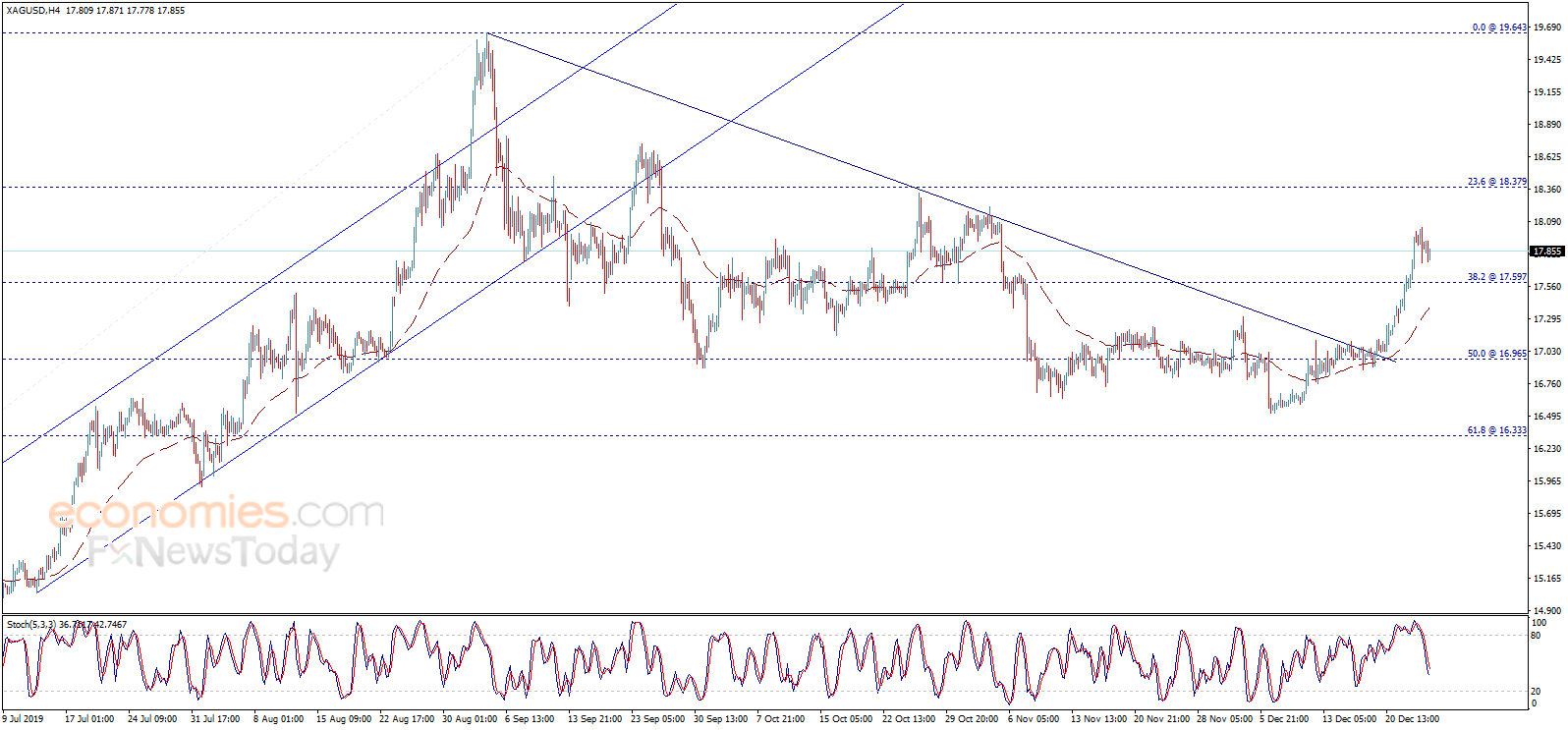The width and height of the screenshot is (1568, 730).
Task: Click the 28 Nov 05:00 time label
Action: [1225, 719]
